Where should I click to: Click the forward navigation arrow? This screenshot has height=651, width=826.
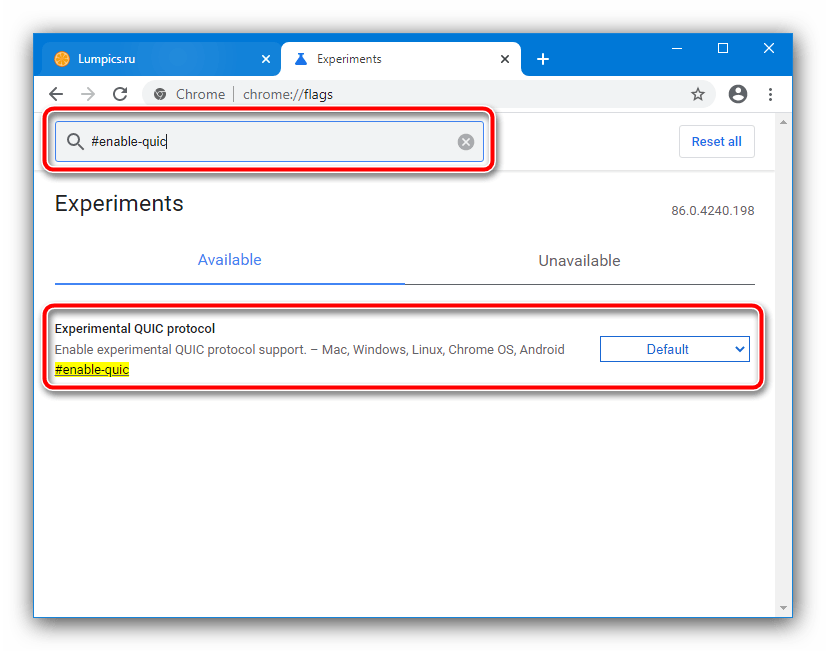tap(88, 94)
